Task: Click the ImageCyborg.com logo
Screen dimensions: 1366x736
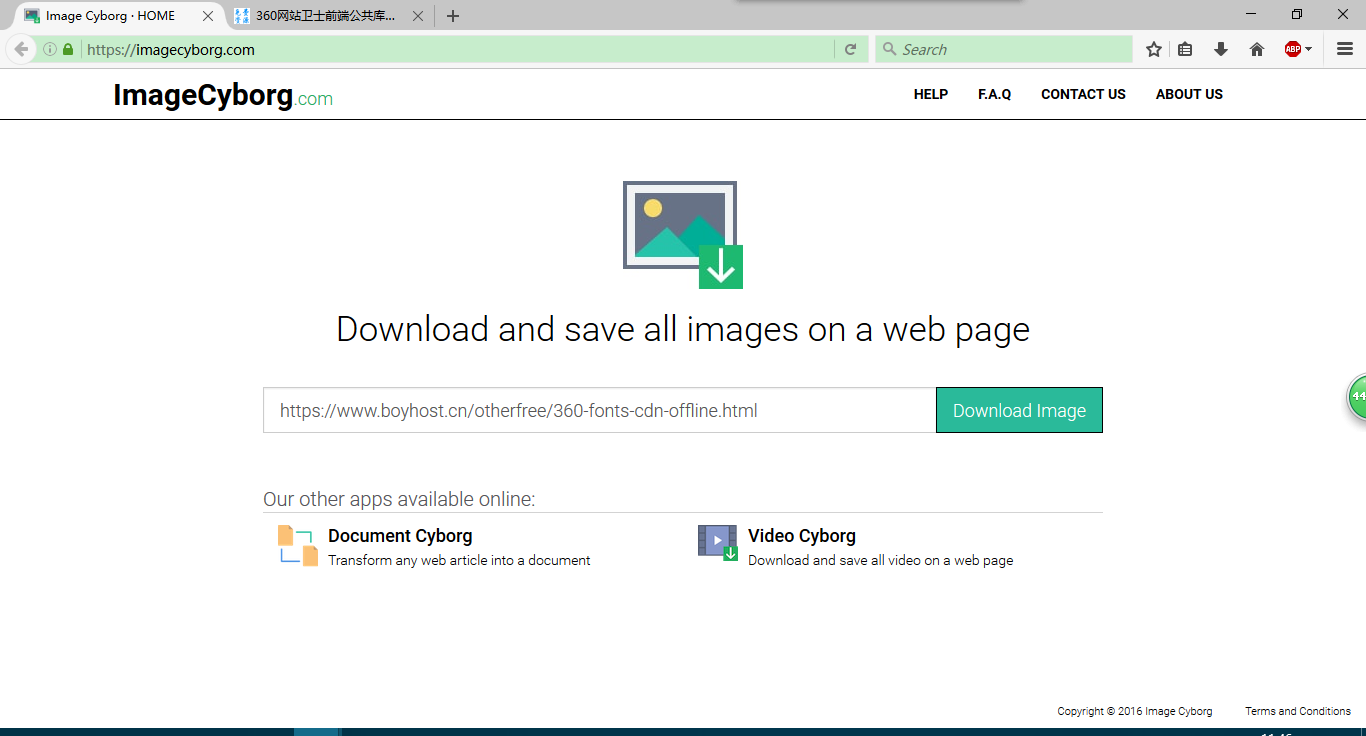Action: [223, 96]
